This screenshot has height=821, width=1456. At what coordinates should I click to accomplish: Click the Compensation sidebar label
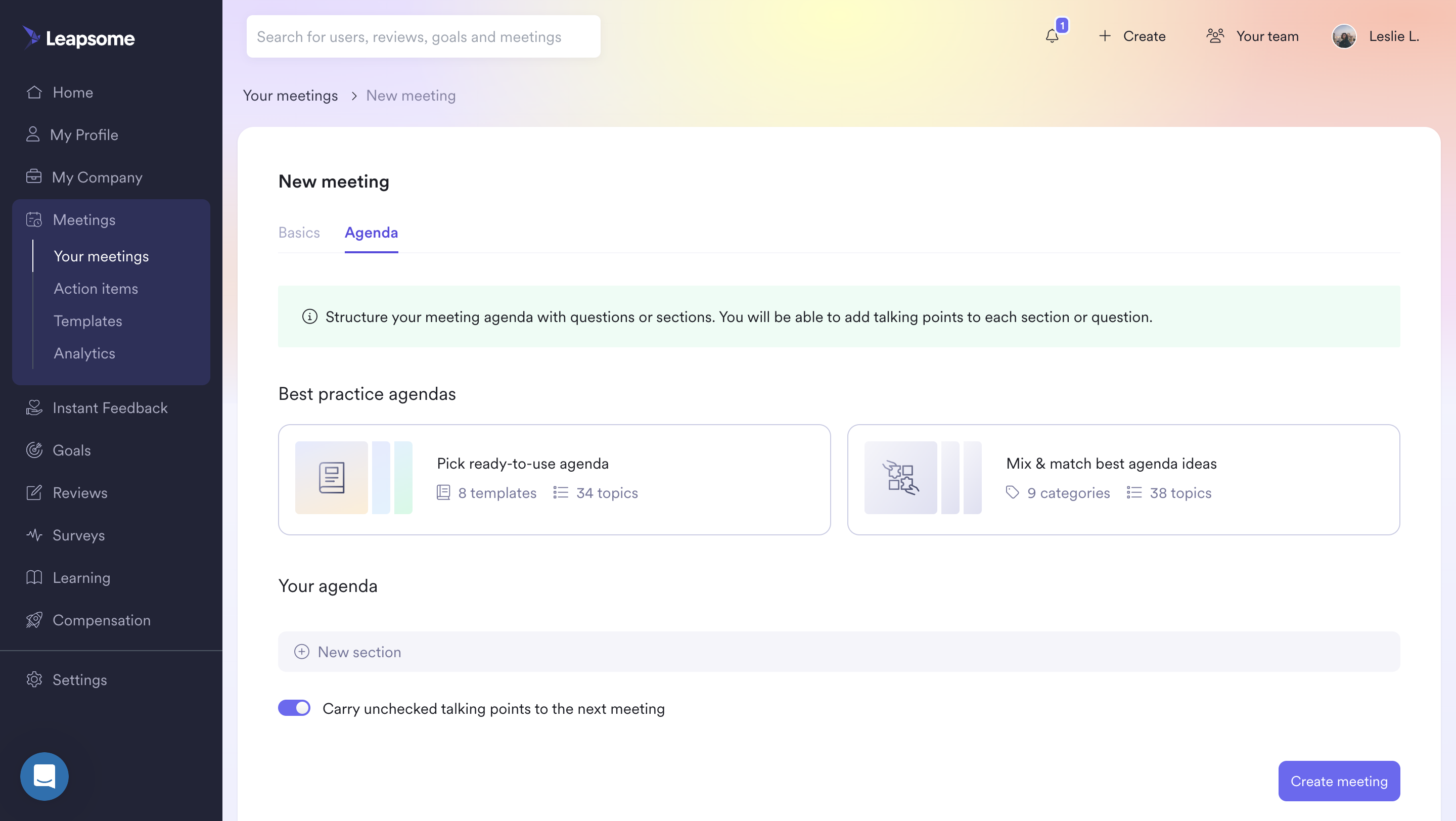tap(102, 619)
